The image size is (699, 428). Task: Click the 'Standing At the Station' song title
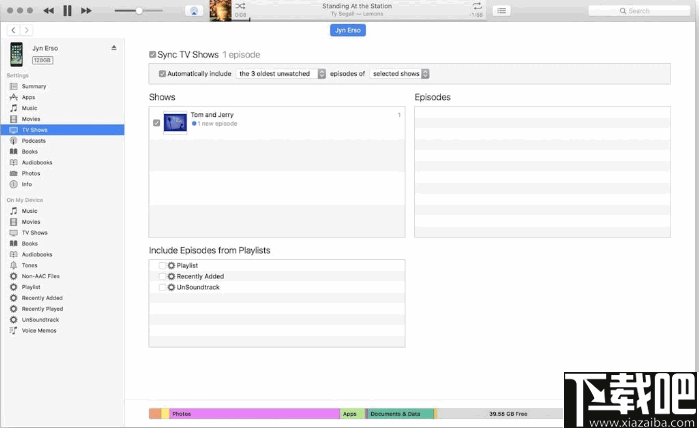pyautogui.click(x=357, y=6)
